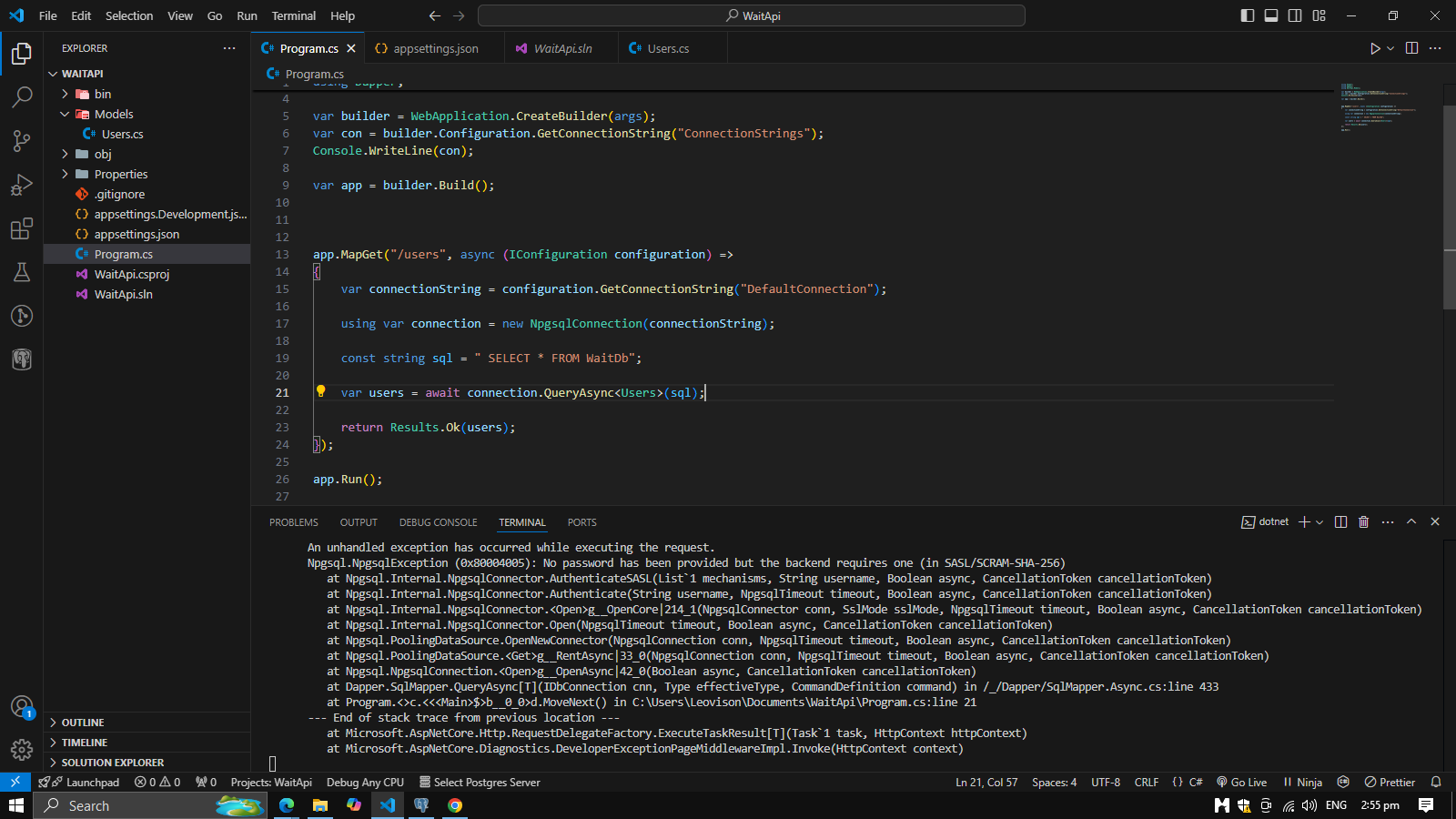The height and width of the screenshot is (819, 1456).
Task: Click the WaitApi command center search box
Action: tap(752, 15)
